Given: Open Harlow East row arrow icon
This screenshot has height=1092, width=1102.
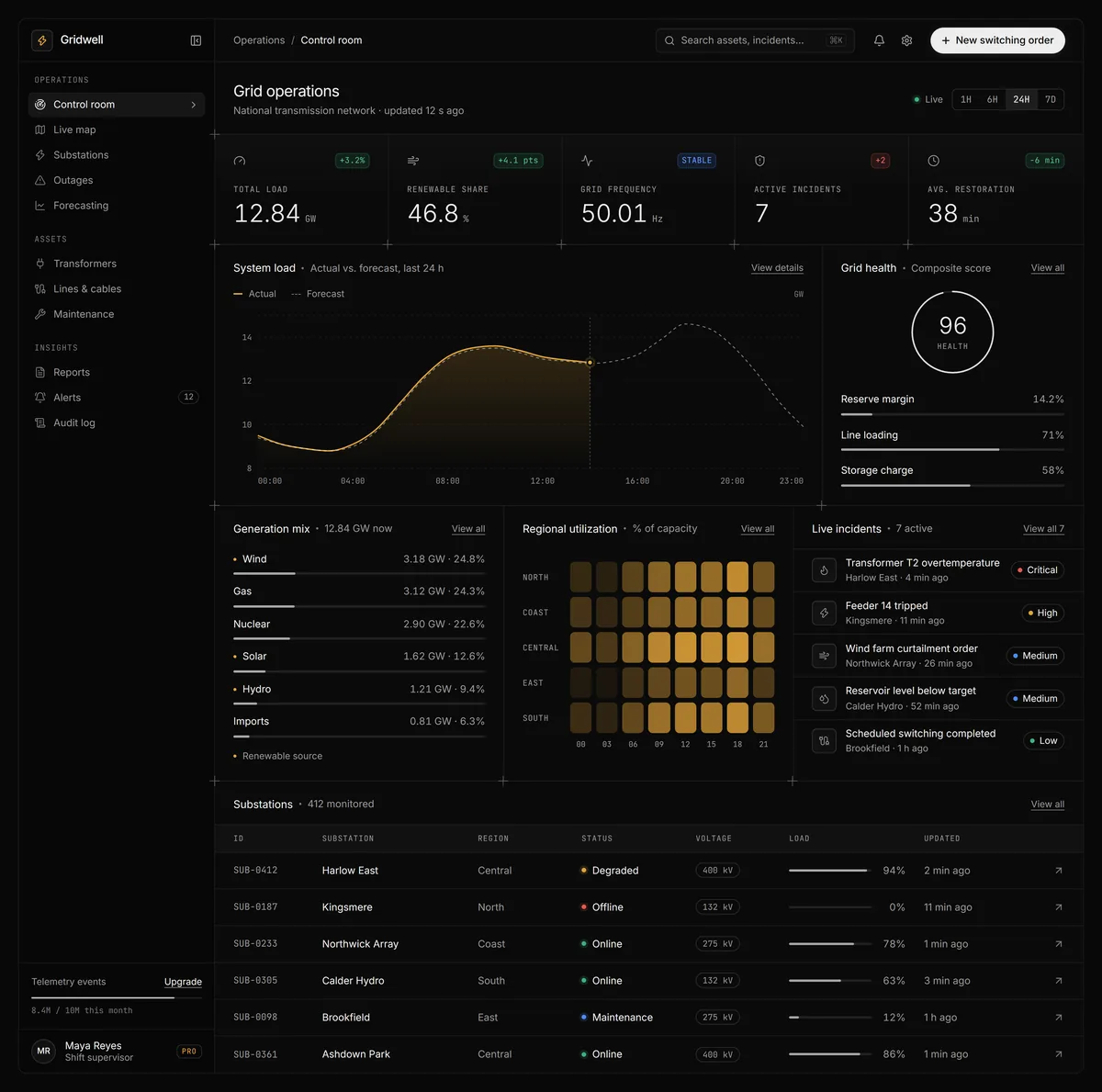Looking at the screenshot, I should pyautogui.click(x=1059, y=871).
